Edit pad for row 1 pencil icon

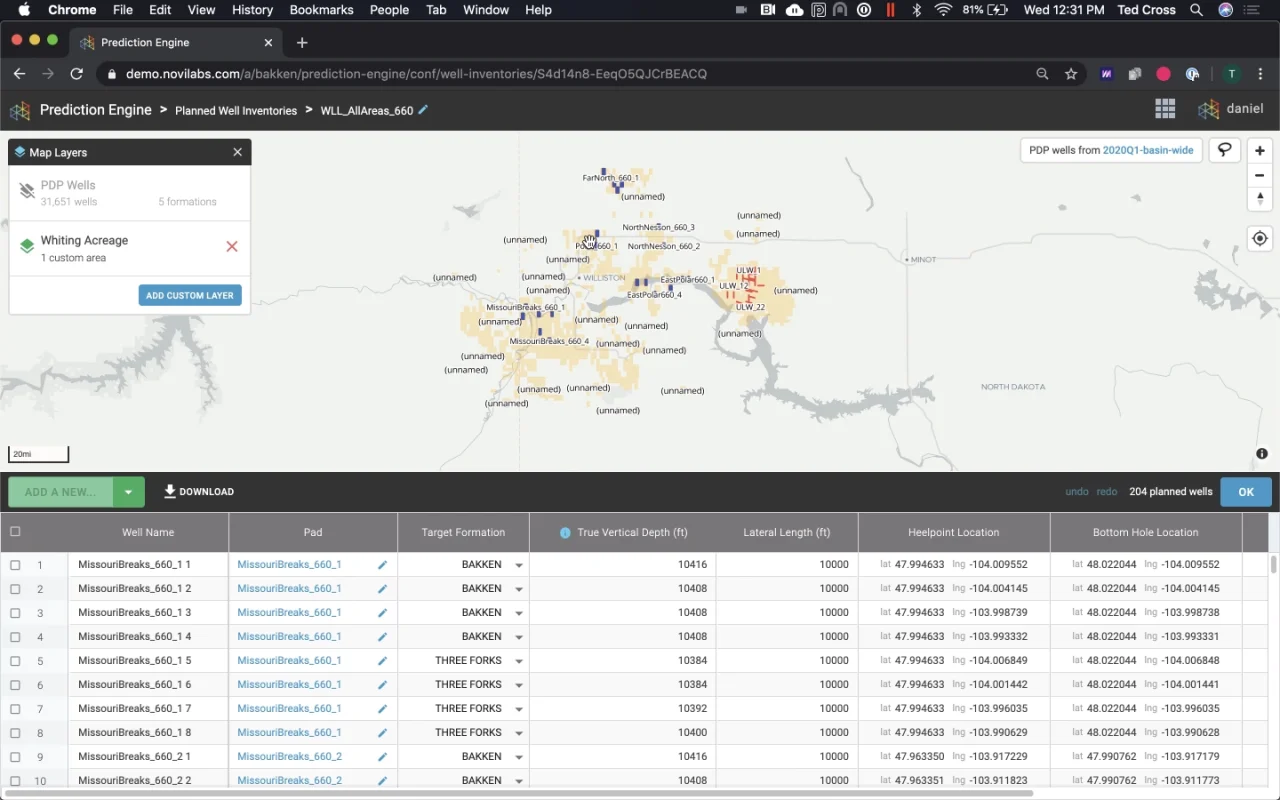382,565
